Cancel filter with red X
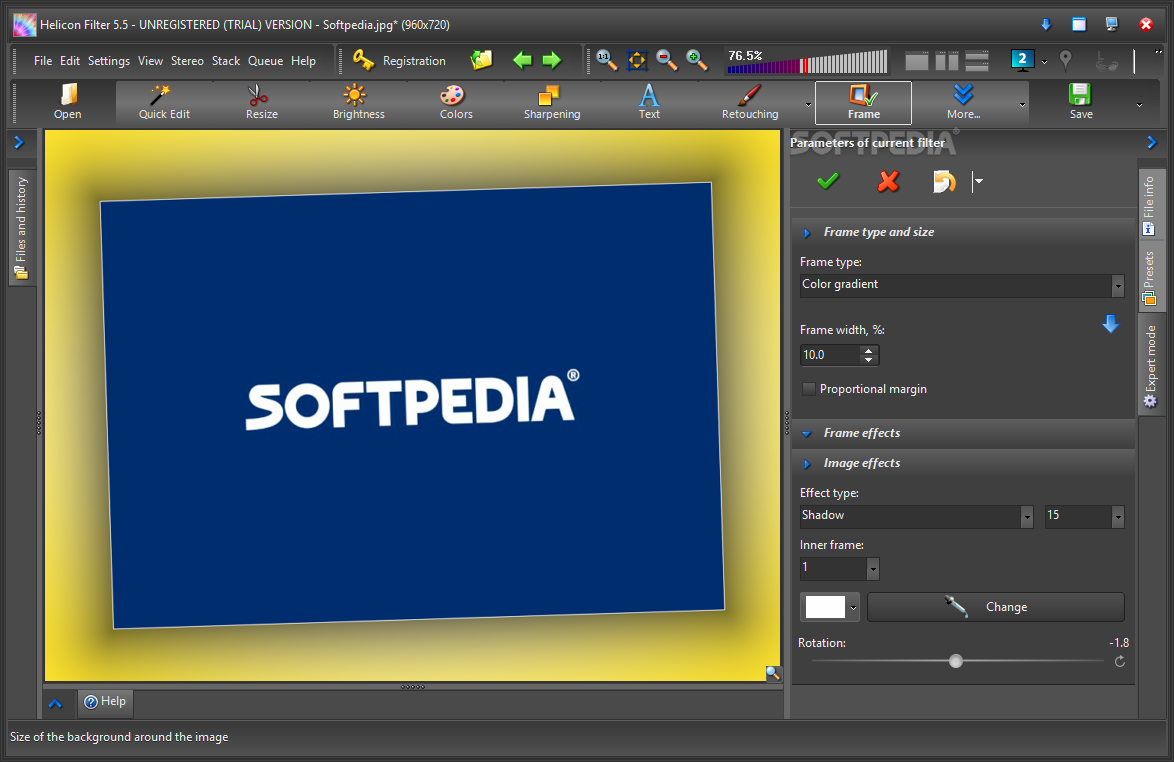Screen dimensions: 1174x762 887,181
